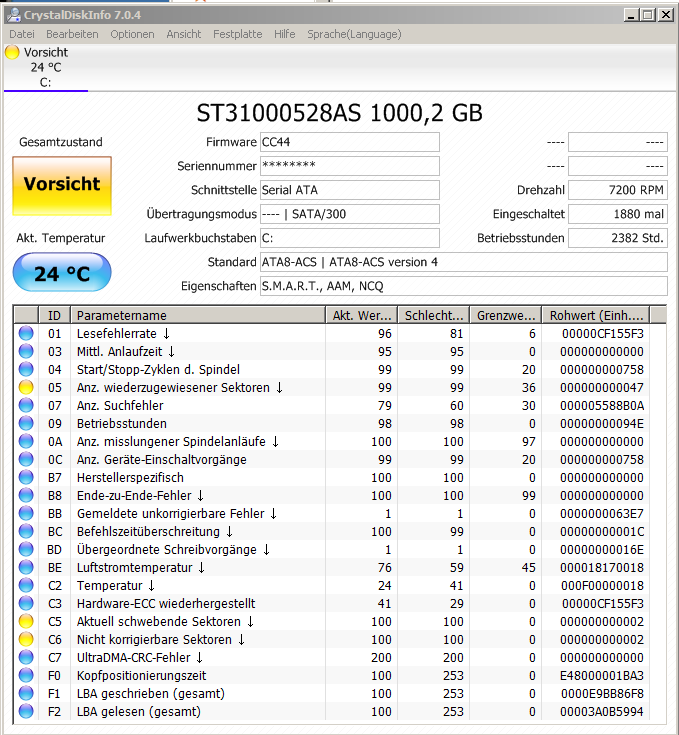The height and width of the screenshot is (735, 679).
Task: Open the Ansicht menu
Action: 184,34
